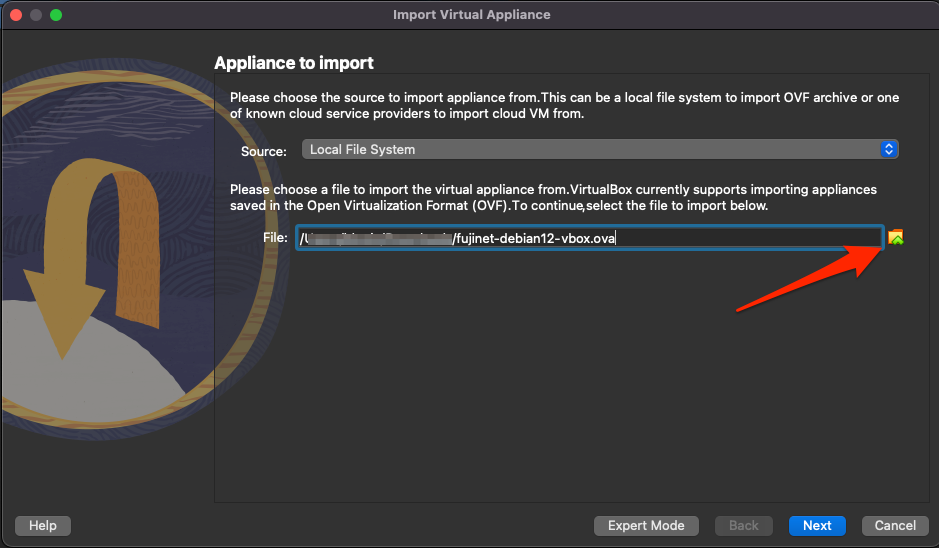Click the File: label text
The width and height of the screenshot is (939, 548).
point(276,238)
